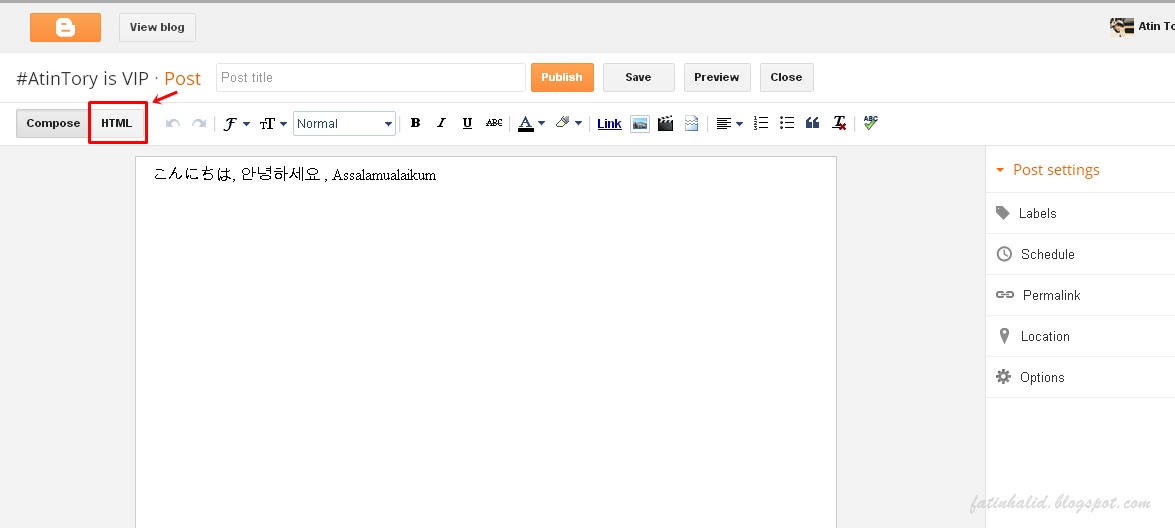
Task: Undo the last edit
Action: pyautogui.click(x=172, y=124)
